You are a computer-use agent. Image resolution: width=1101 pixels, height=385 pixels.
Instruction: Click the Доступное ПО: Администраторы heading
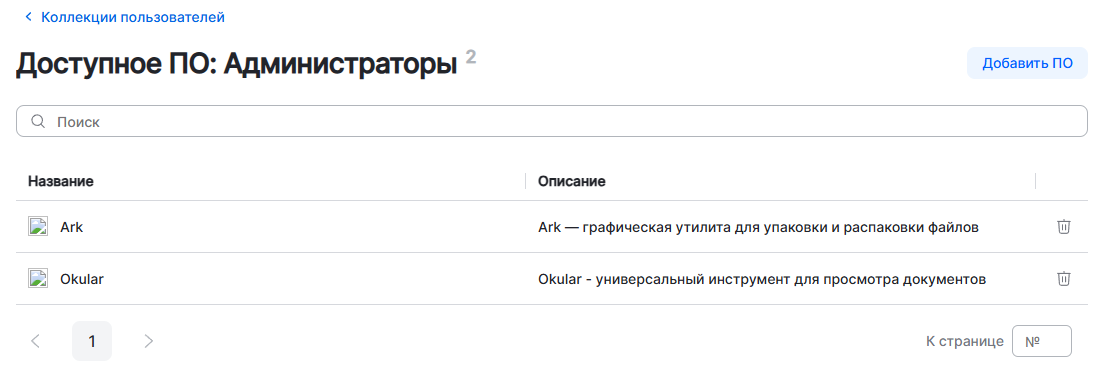241,65
